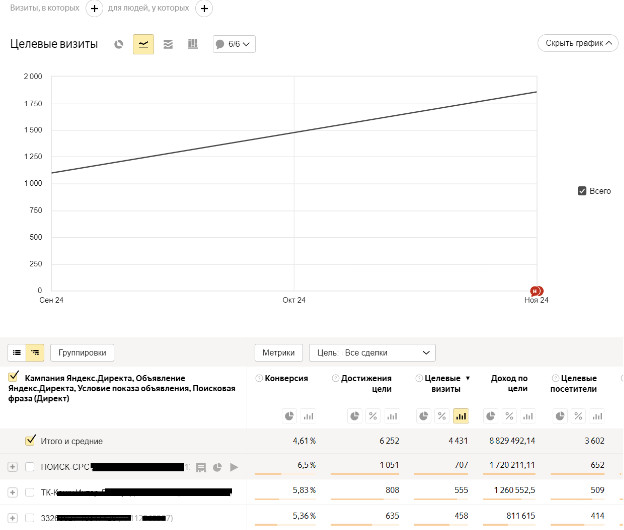Toggle the '3328' campaign row checkbox
This screenshot has width=624, height=530.
pos(30,518)
